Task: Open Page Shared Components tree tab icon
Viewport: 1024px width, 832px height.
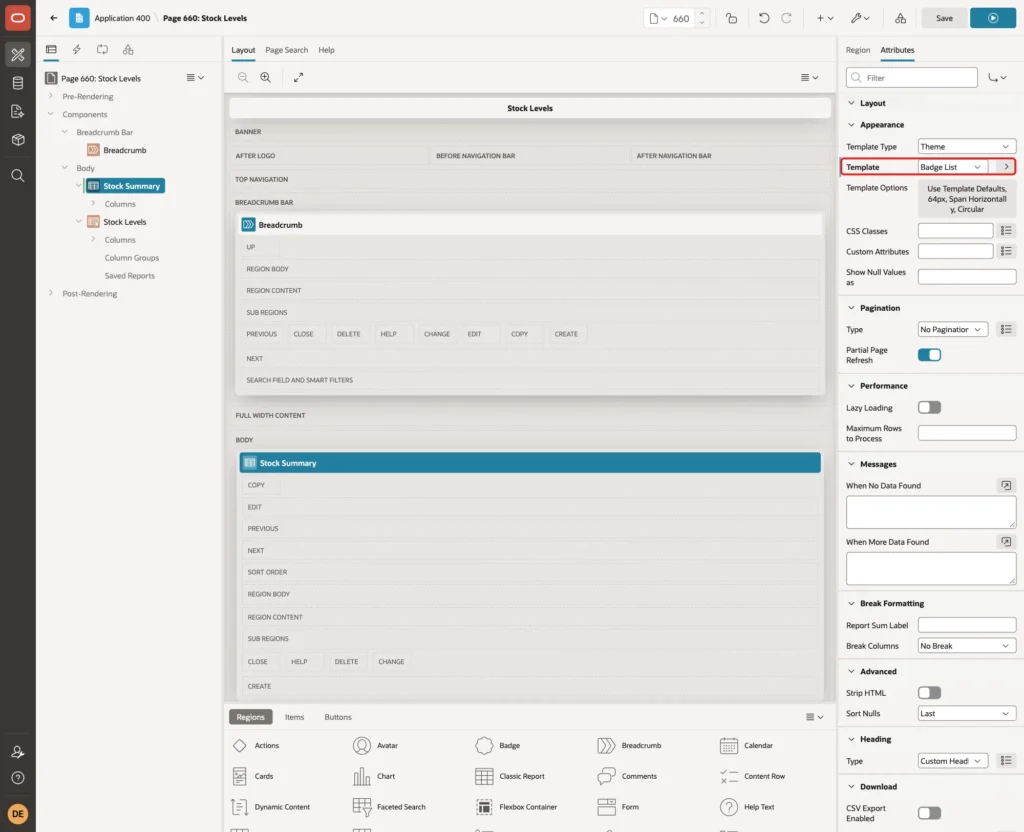Action: pos(128,50)
